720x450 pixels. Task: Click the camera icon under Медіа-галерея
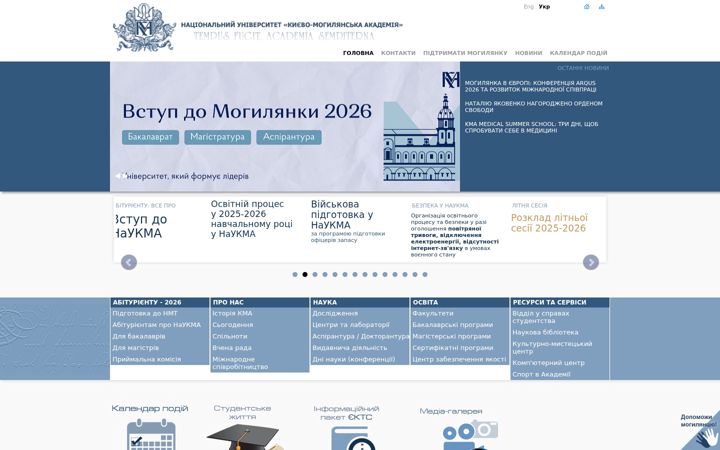tap(470, 435)
